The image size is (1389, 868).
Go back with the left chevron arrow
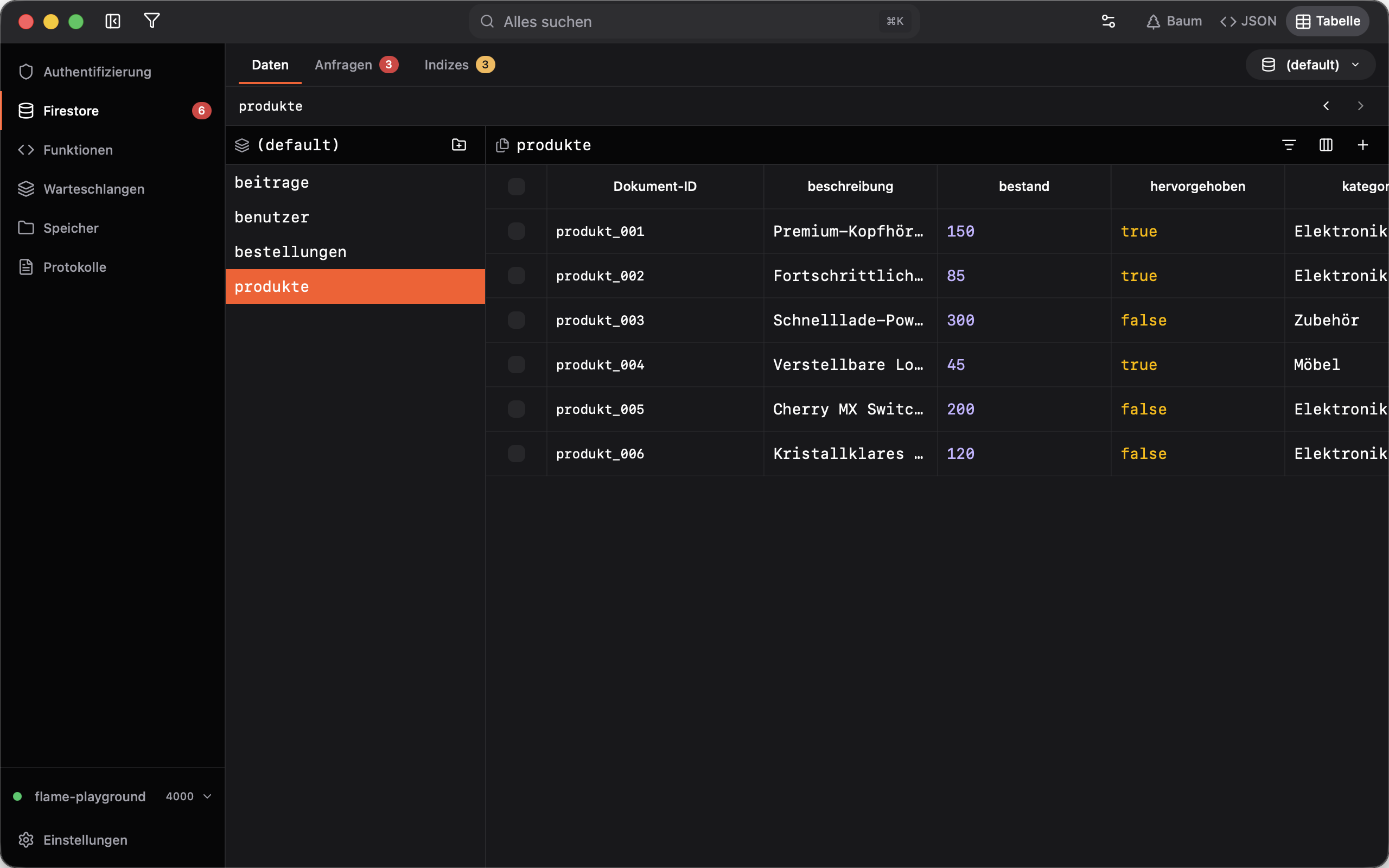click(1326, 106)
